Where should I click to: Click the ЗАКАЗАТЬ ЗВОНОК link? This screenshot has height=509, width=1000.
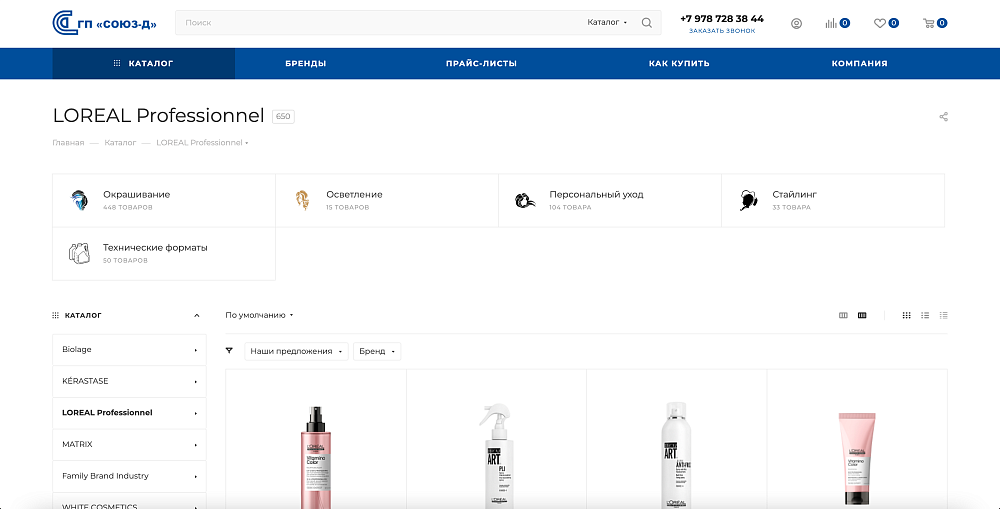point(722,31)
